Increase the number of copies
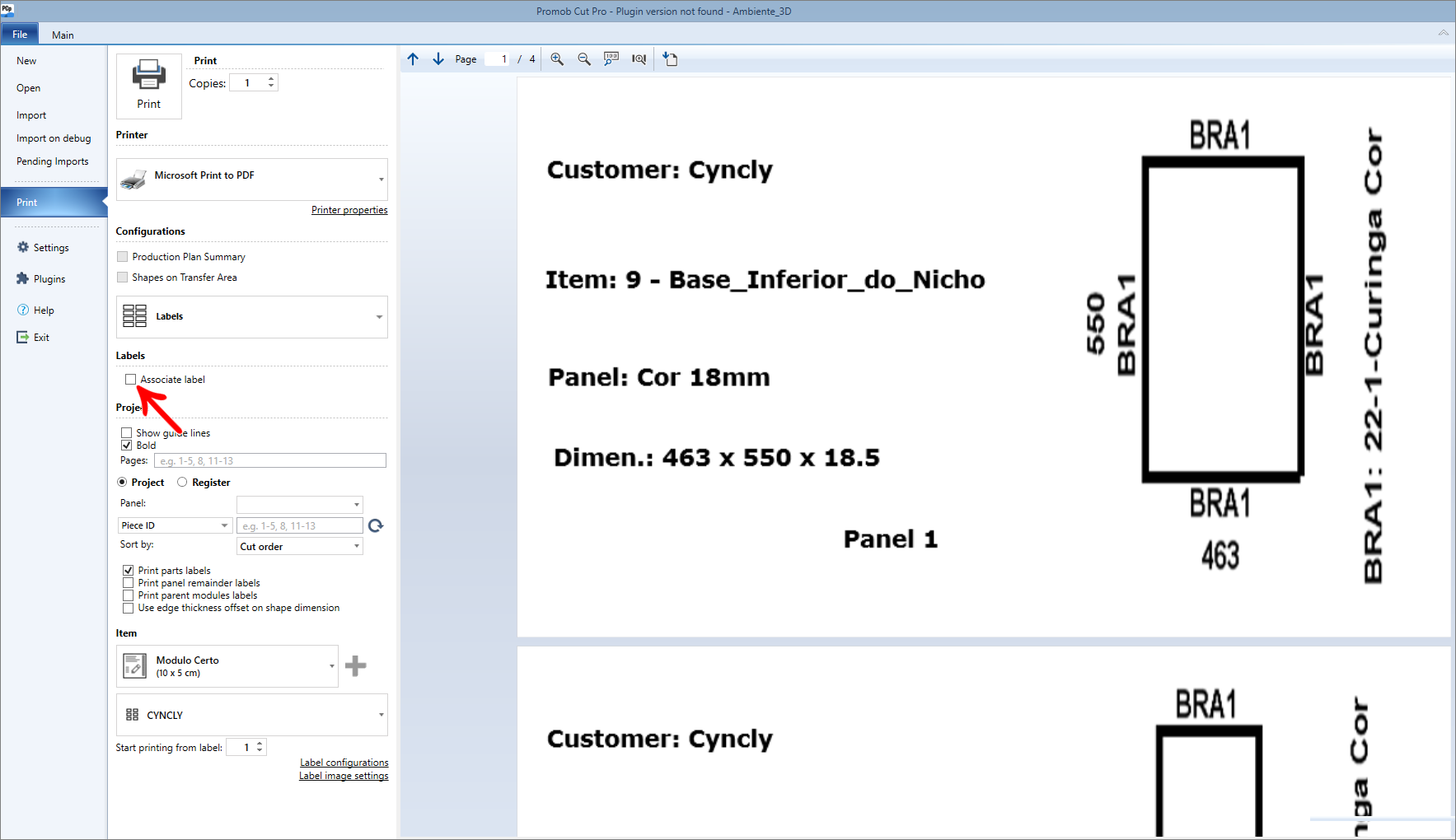This screenshot has width=1456, height=840. pos(271,79)
